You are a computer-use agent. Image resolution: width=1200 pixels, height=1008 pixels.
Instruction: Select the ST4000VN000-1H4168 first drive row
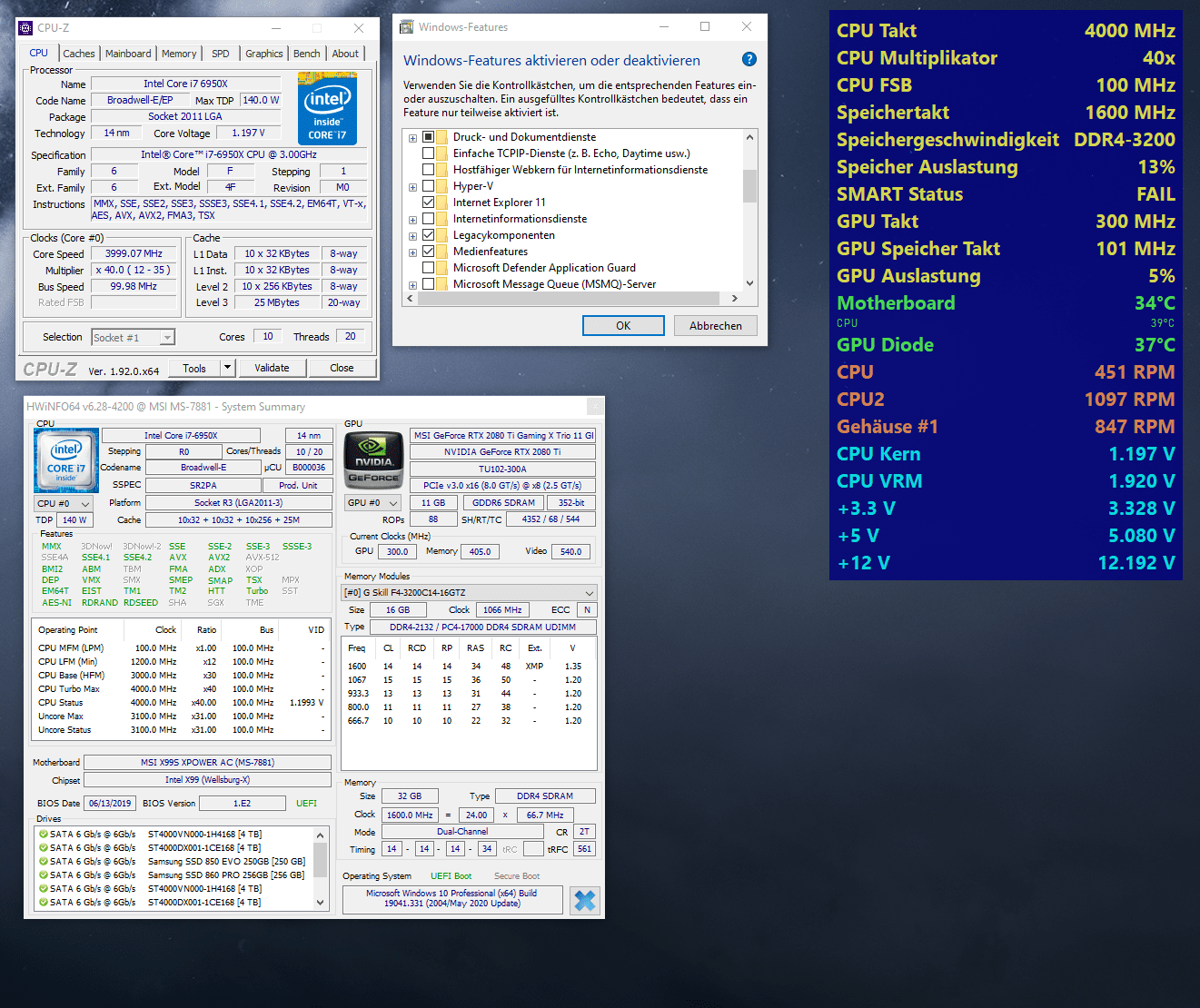175,834
